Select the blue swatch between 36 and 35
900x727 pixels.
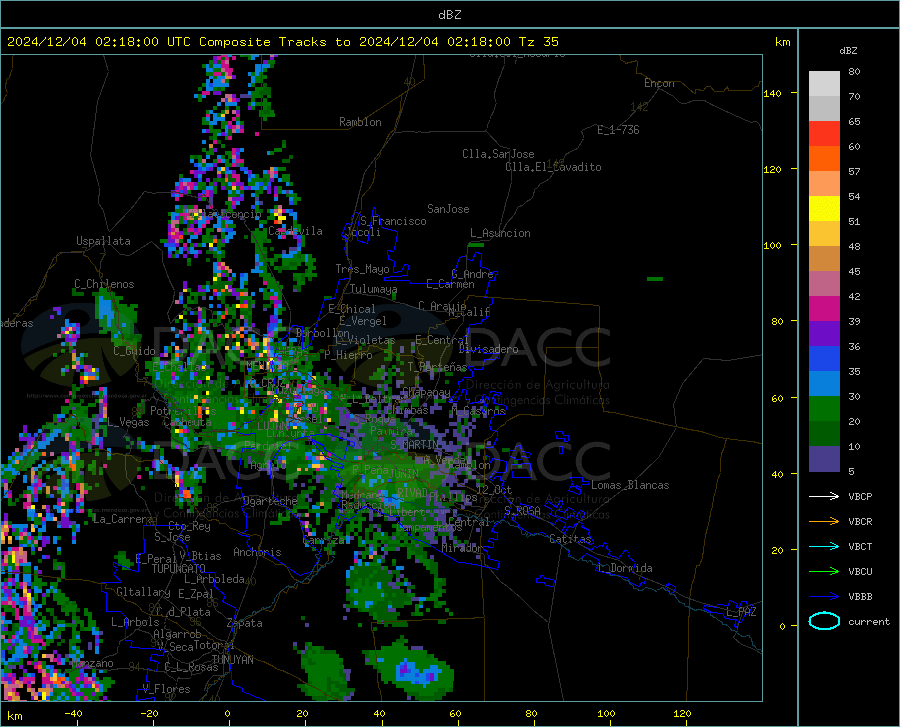(x=824, y=359)
